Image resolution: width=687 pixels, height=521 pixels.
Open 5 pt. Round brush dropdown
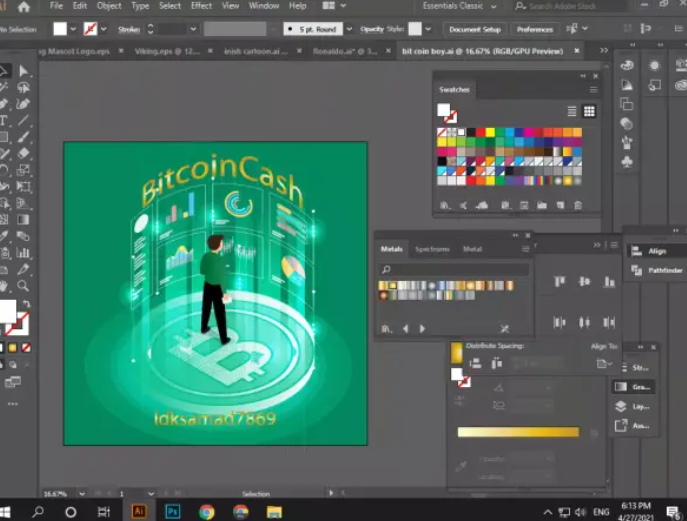click(x=349, y=29)
